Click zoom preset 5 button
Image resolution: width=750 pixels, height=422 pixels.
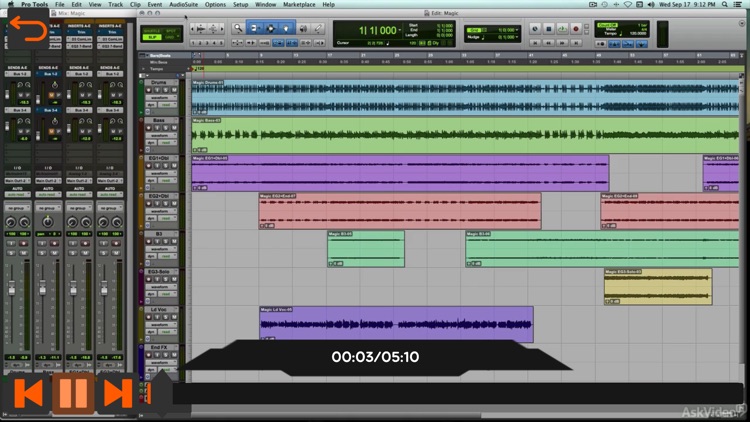point(221,43)
